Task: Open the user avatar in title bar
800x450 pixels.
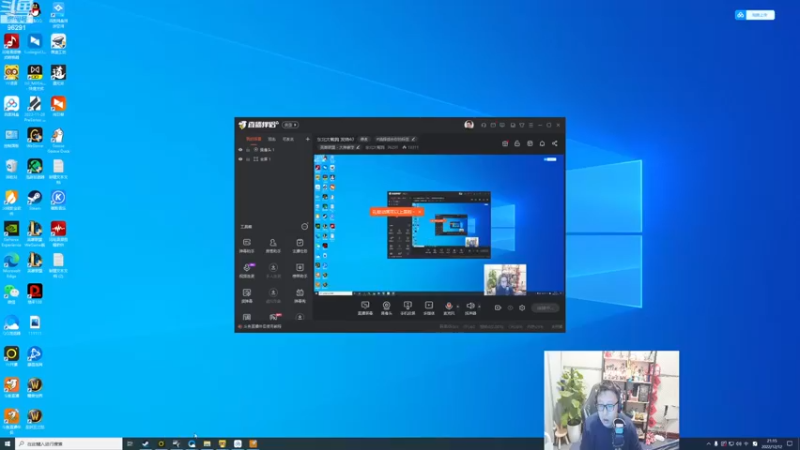Action: click(469, 124)
